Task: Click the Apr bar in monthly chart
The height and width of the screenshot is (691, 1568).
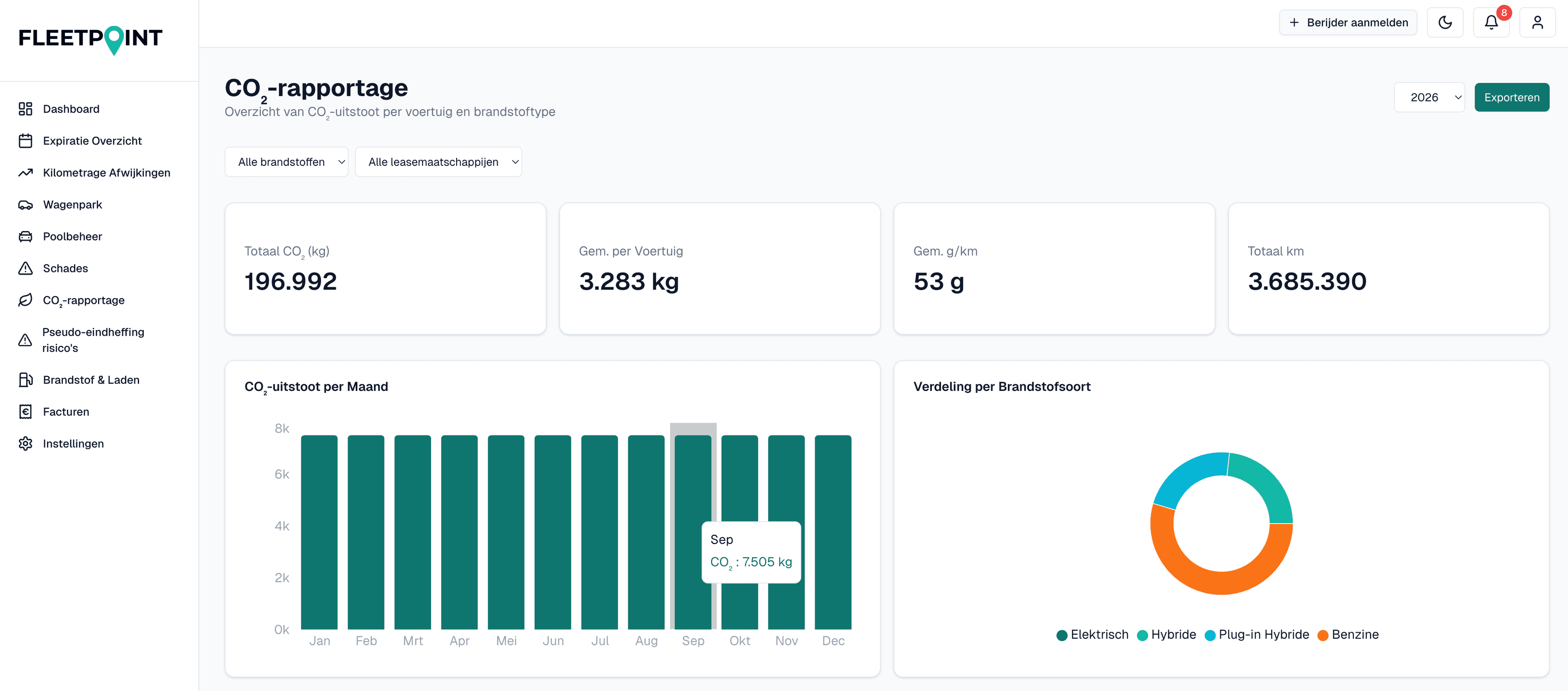Action: pyautogui.click(x=459, y=532)
